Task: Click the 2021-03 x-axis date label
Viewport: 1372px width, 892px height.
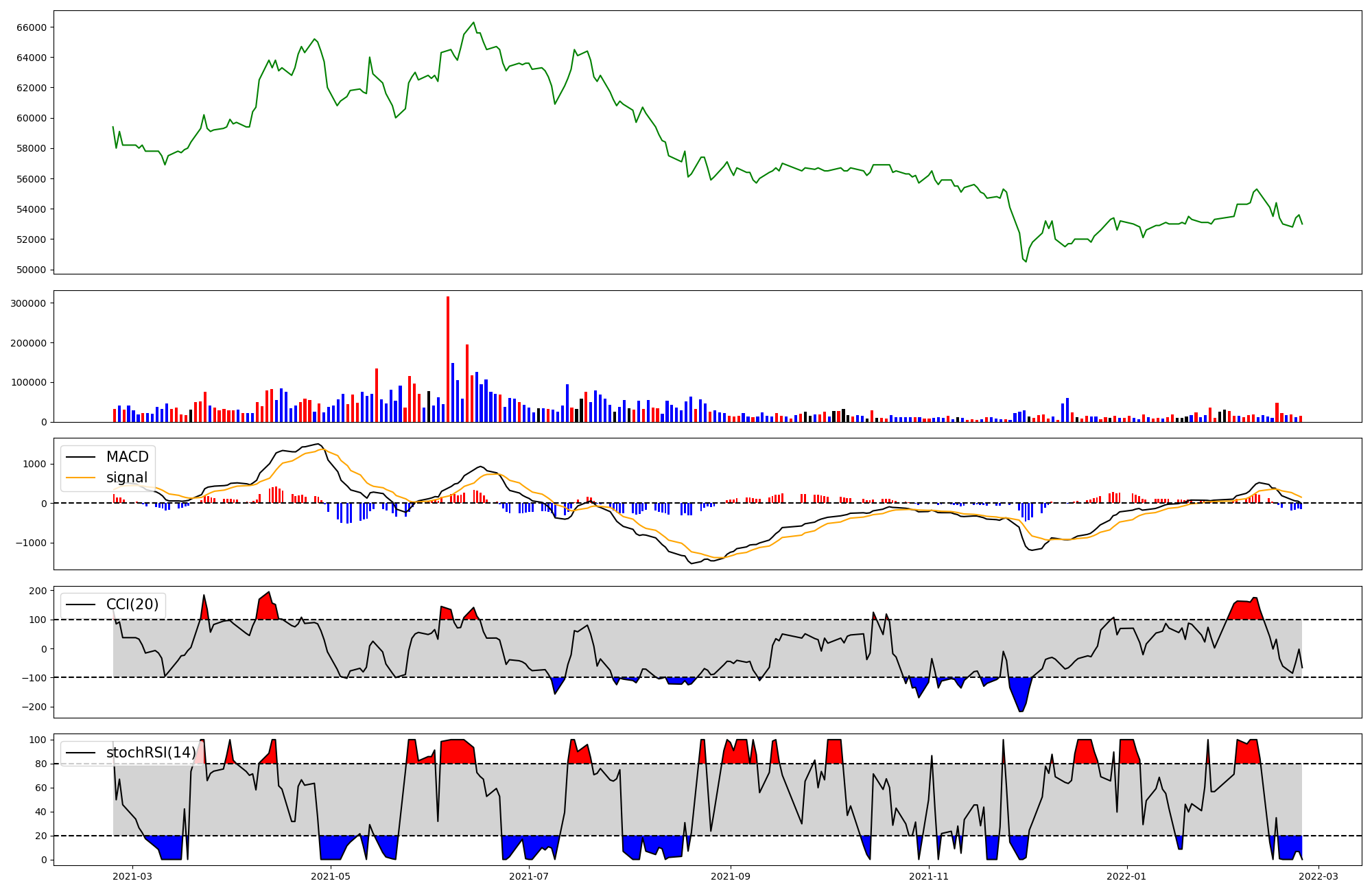Action: point(132,876)
